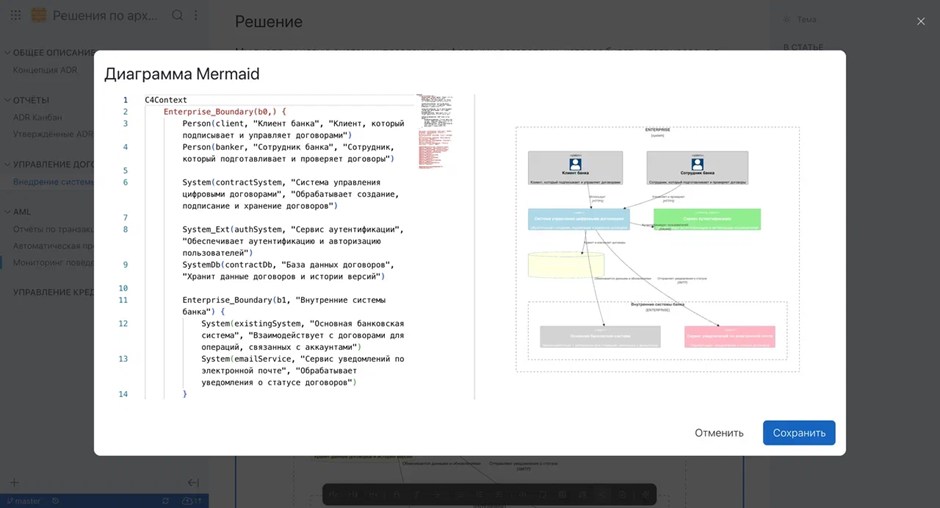Screen dimensions: 940x508
Task: Switch branch via master in status bar
Action: pos(23,501)
